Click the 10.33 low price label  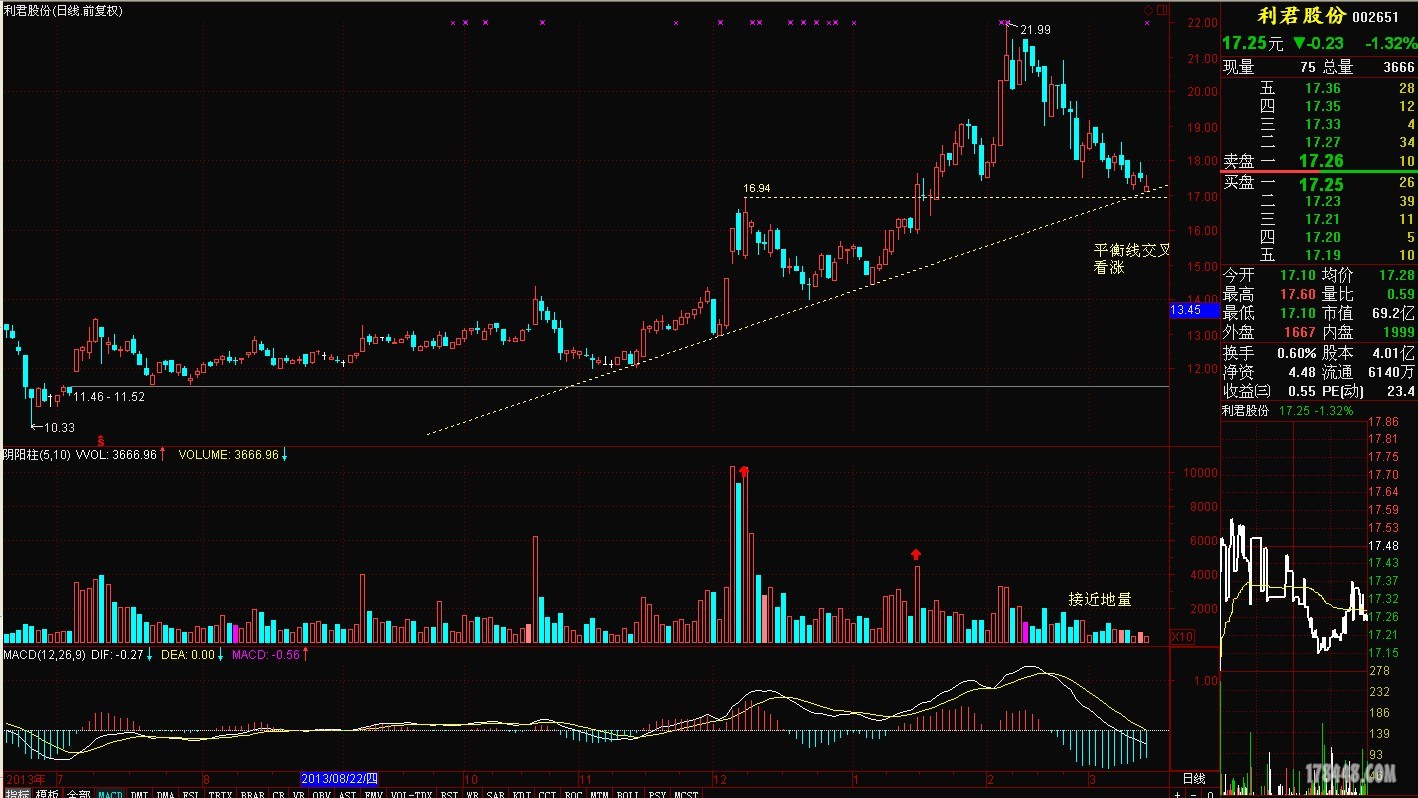coord(61,427)
